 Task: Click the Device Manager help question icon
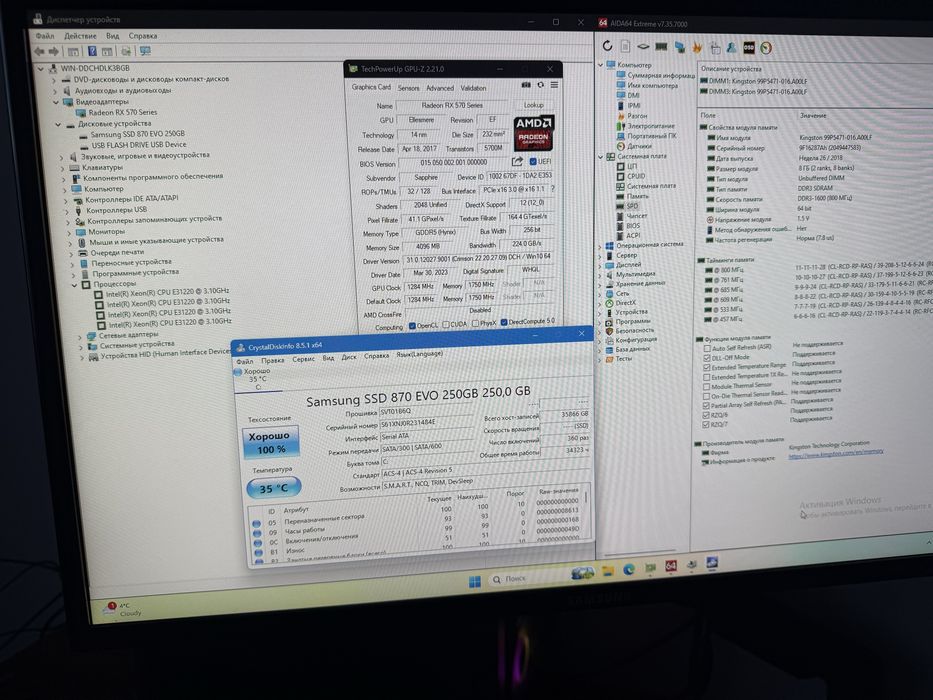pyautogui.click(x=92, y=52)
